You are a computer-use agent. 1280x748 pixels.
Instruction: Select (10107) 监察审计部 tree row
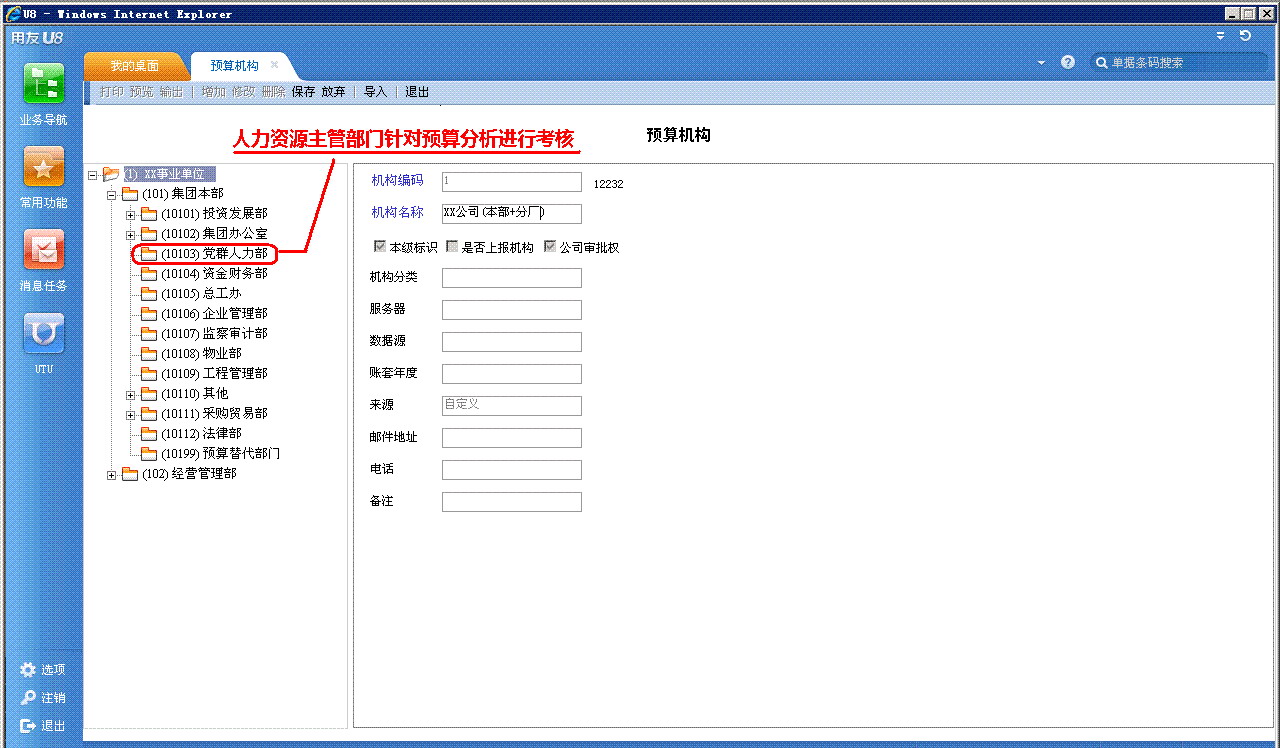coord(214,334)
